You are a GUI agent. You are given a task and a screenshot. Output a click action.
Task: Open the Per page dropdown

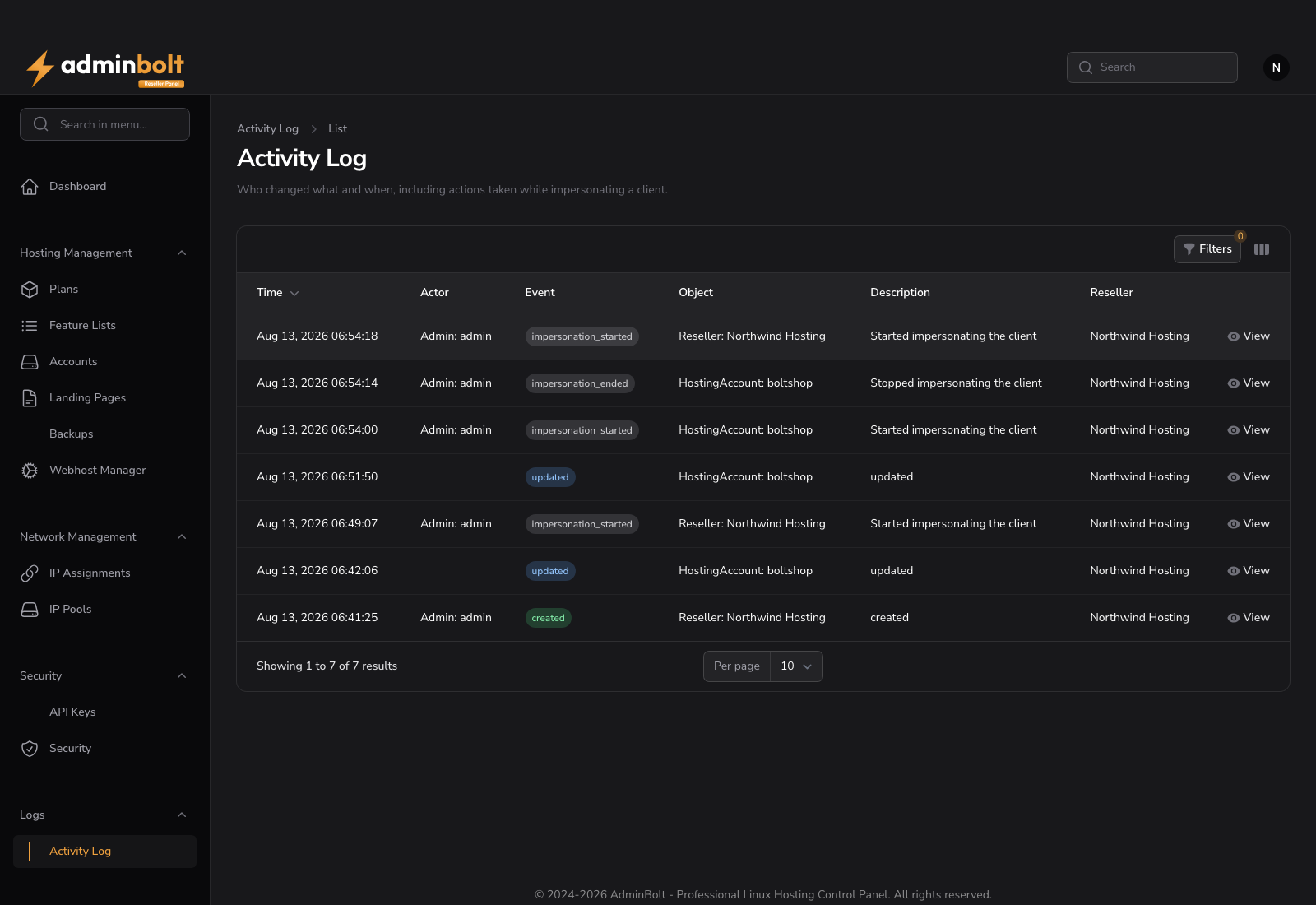coord(796,666)
